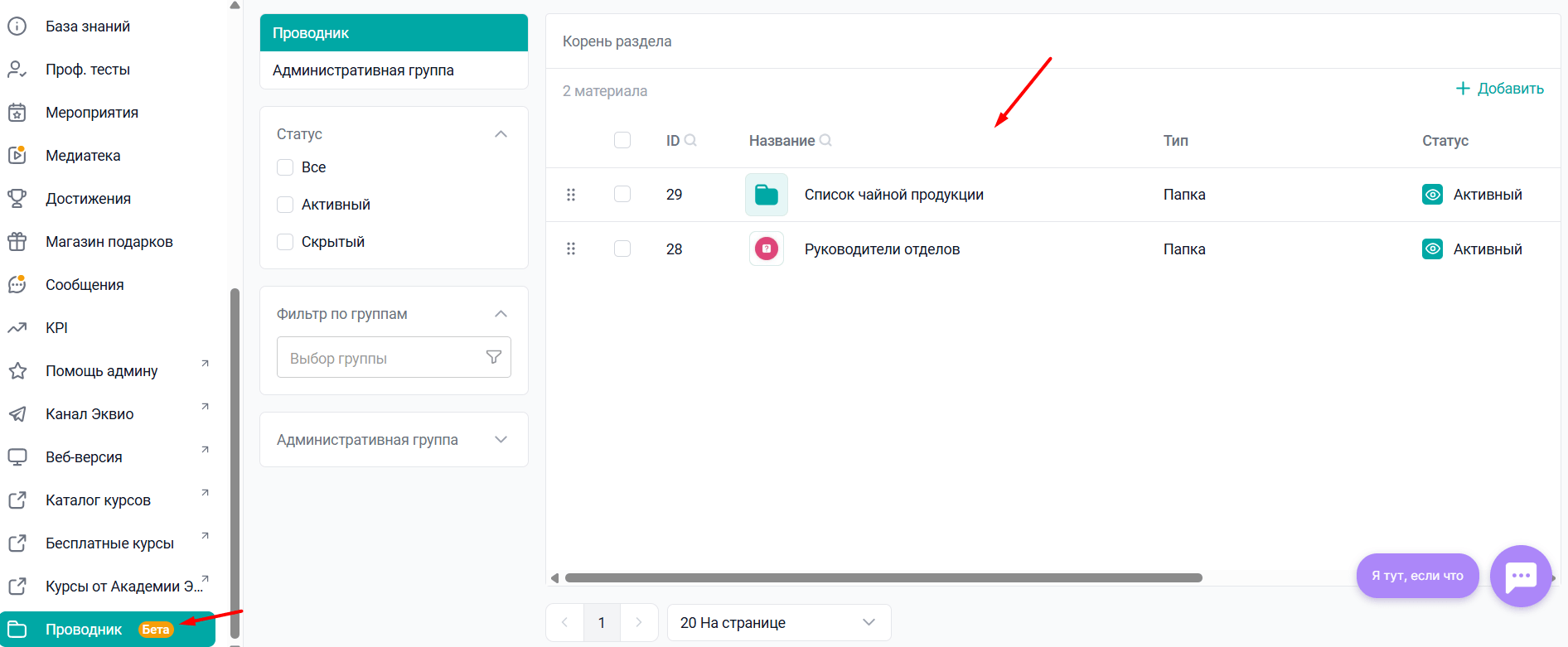Go to the KPI section
This screenshot has width=1568, height=647.
56,328
